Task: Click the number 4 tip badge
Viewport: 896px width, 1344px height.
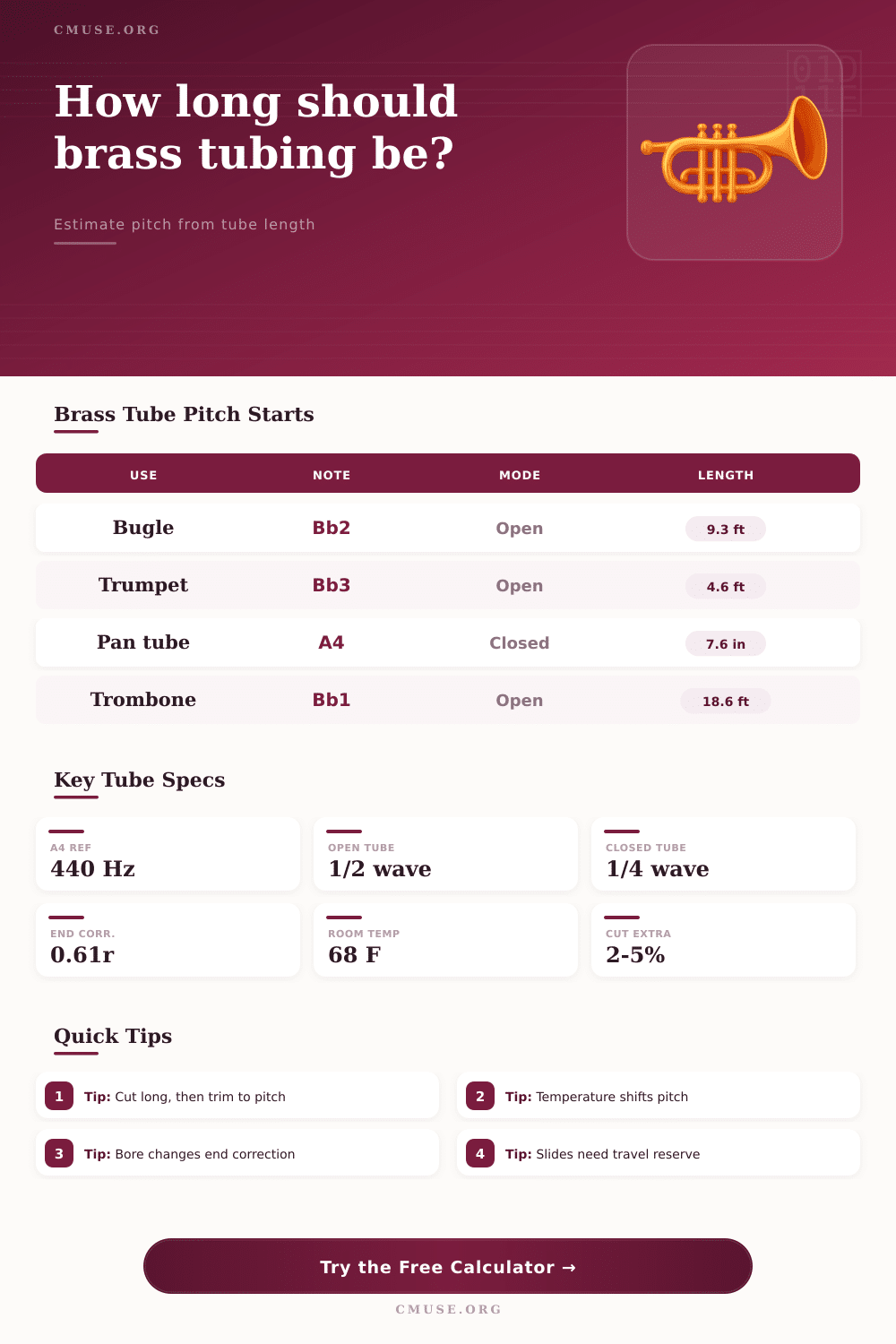Action: click(480, 1153)
